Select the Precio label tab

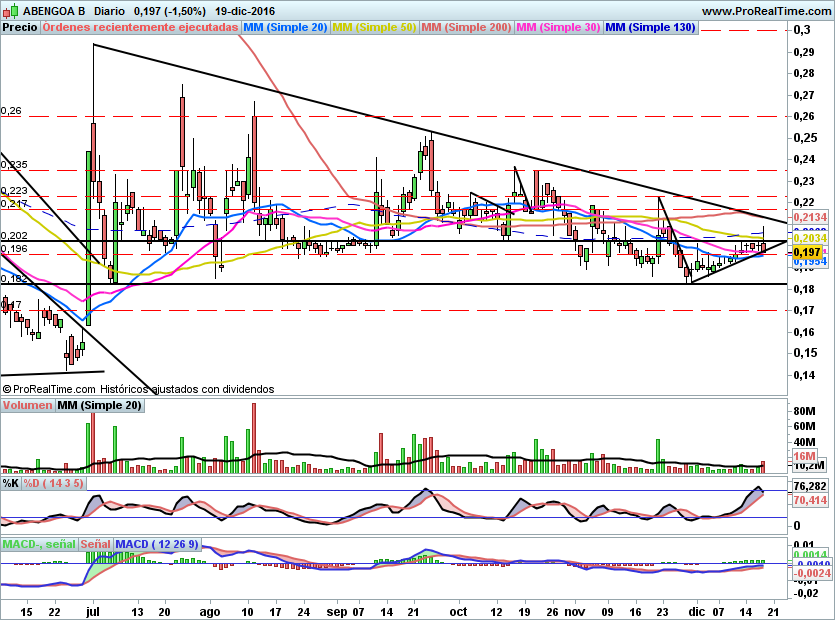(x=21, y=27)
